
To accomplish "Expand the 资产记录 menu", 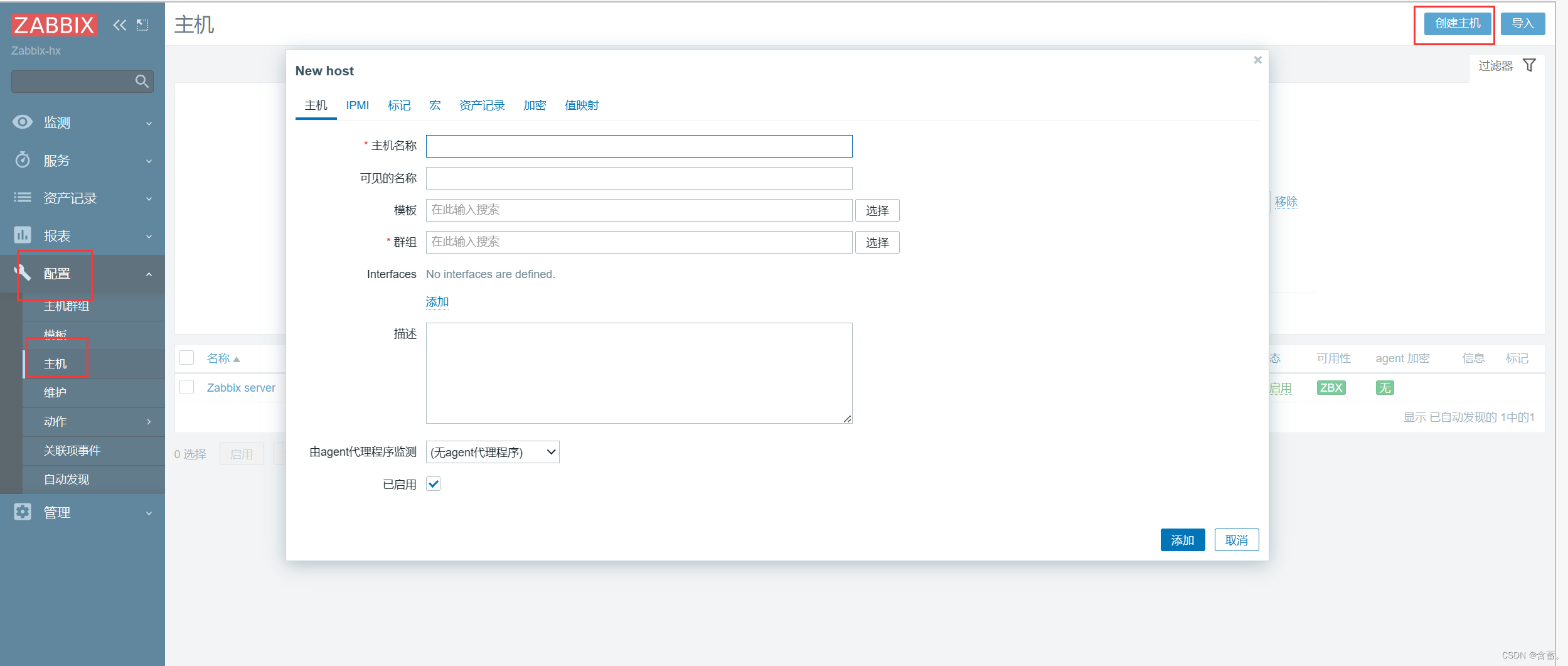I will pos(149,198).
